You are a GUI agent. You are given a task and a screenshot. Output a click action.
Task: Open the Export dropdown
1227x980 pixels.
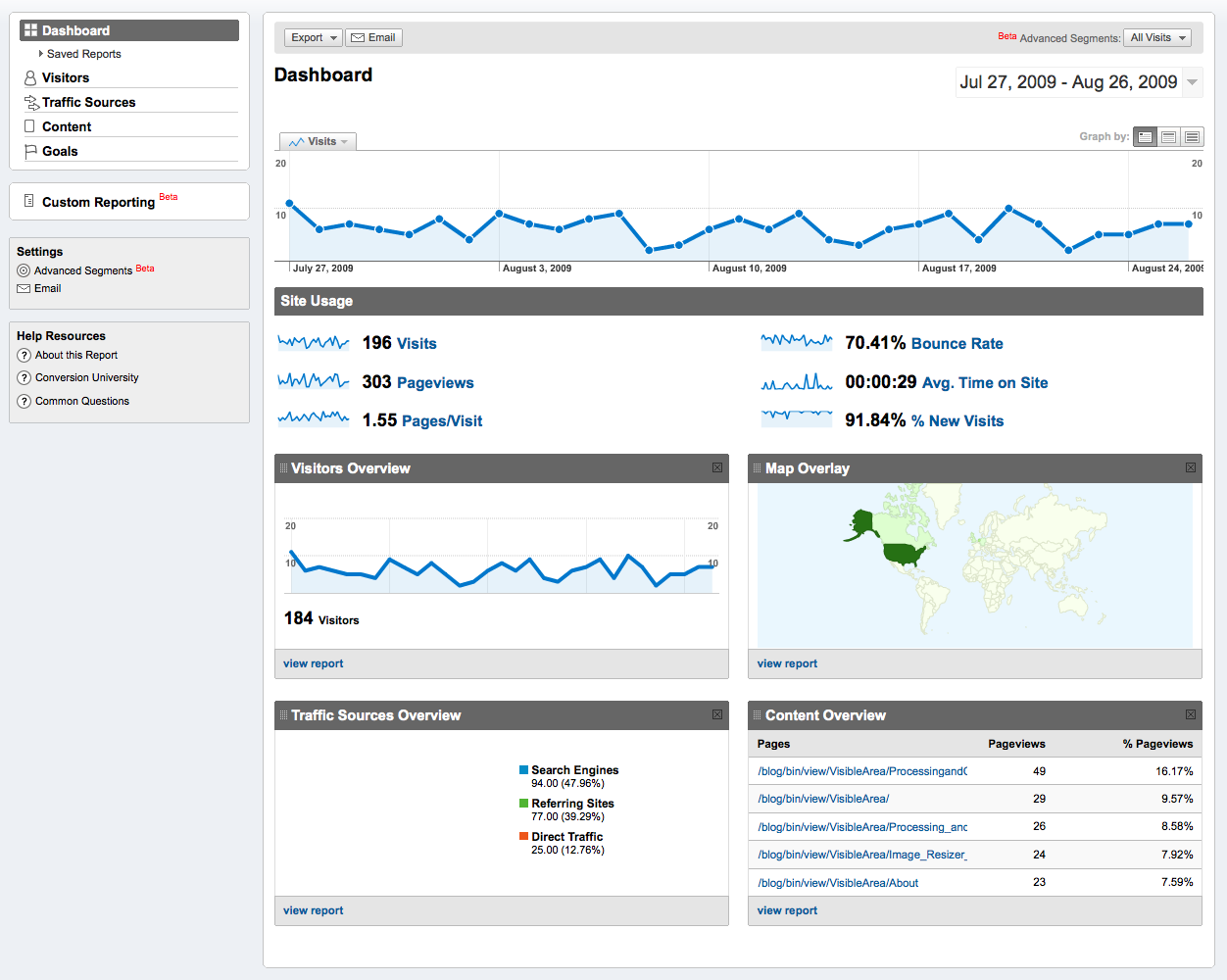click(x=314, y=38)
